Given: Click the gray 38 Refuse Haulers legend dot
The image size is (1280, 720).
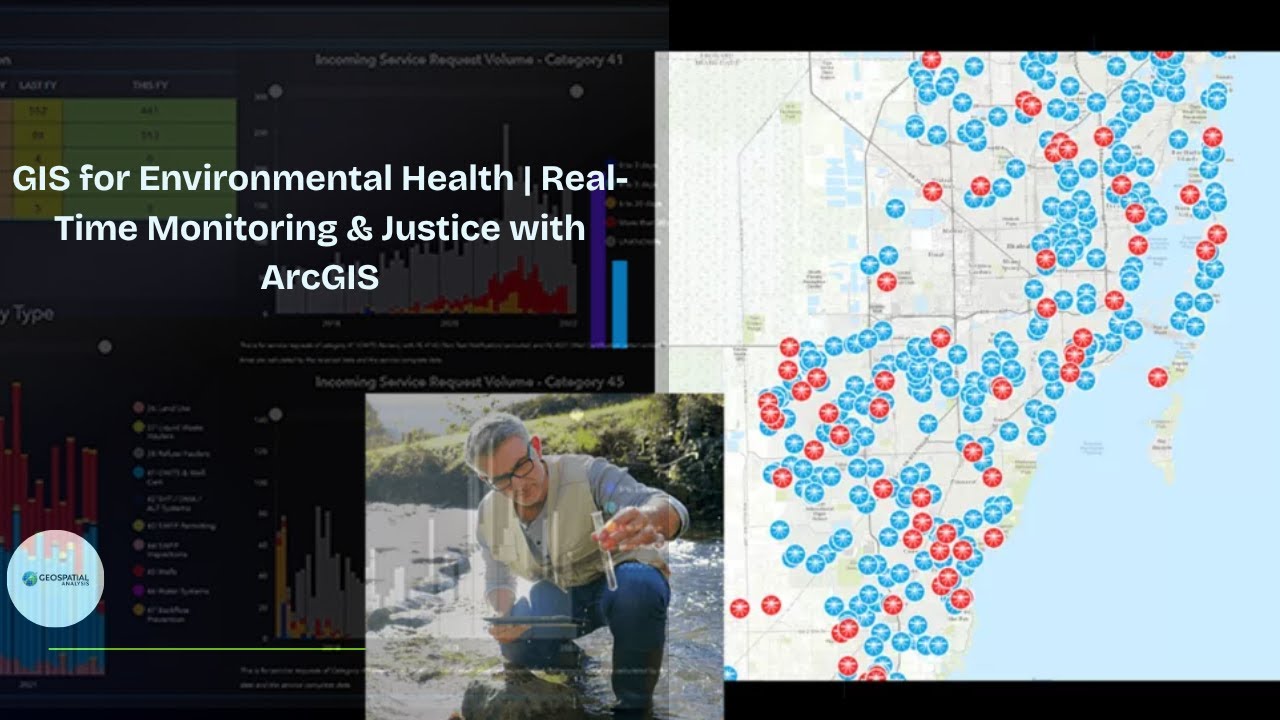Looking at the screenshot, I should [139, 455].
